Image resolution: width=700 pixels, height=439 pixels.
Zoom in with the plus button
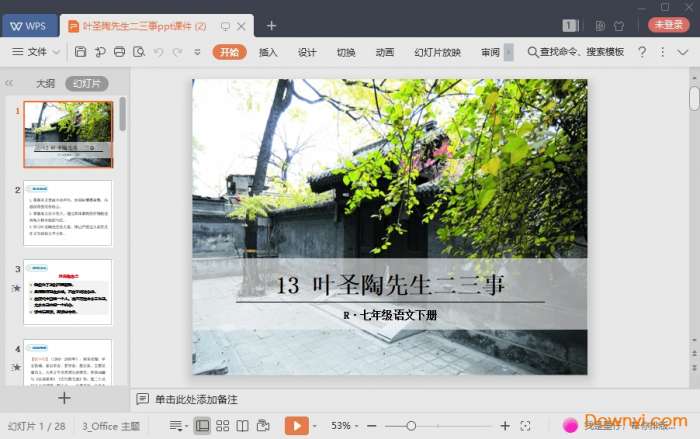pyautogui.click(x=505, y=426)
